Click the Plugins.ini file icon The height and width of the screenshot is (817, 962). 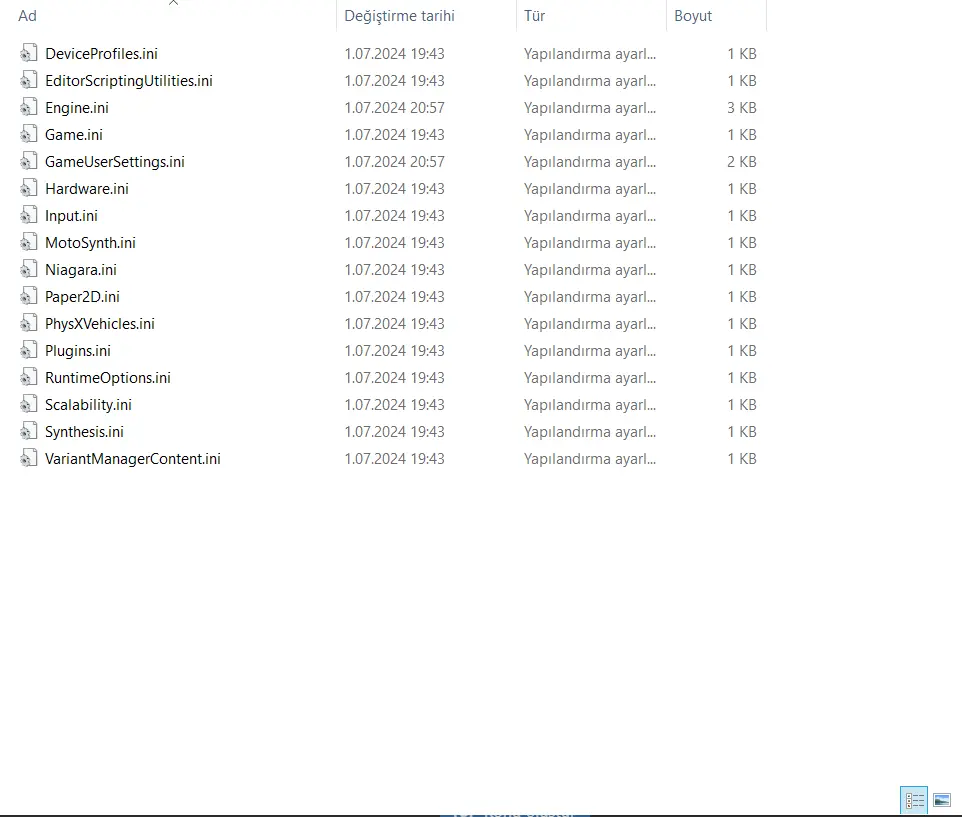(28, 350)
